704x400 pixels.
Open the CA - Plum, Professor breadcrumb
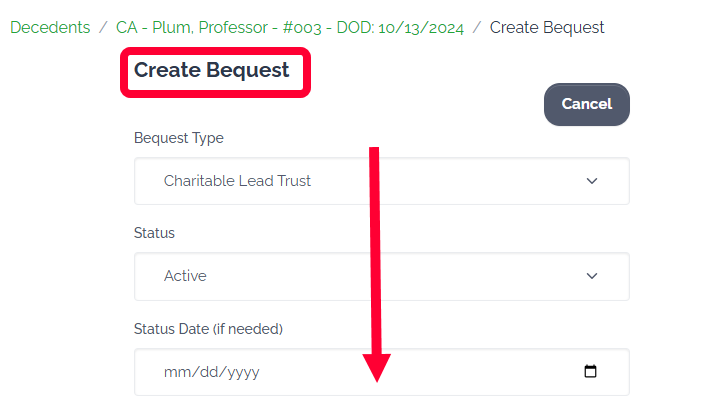(x=290, y=28)
